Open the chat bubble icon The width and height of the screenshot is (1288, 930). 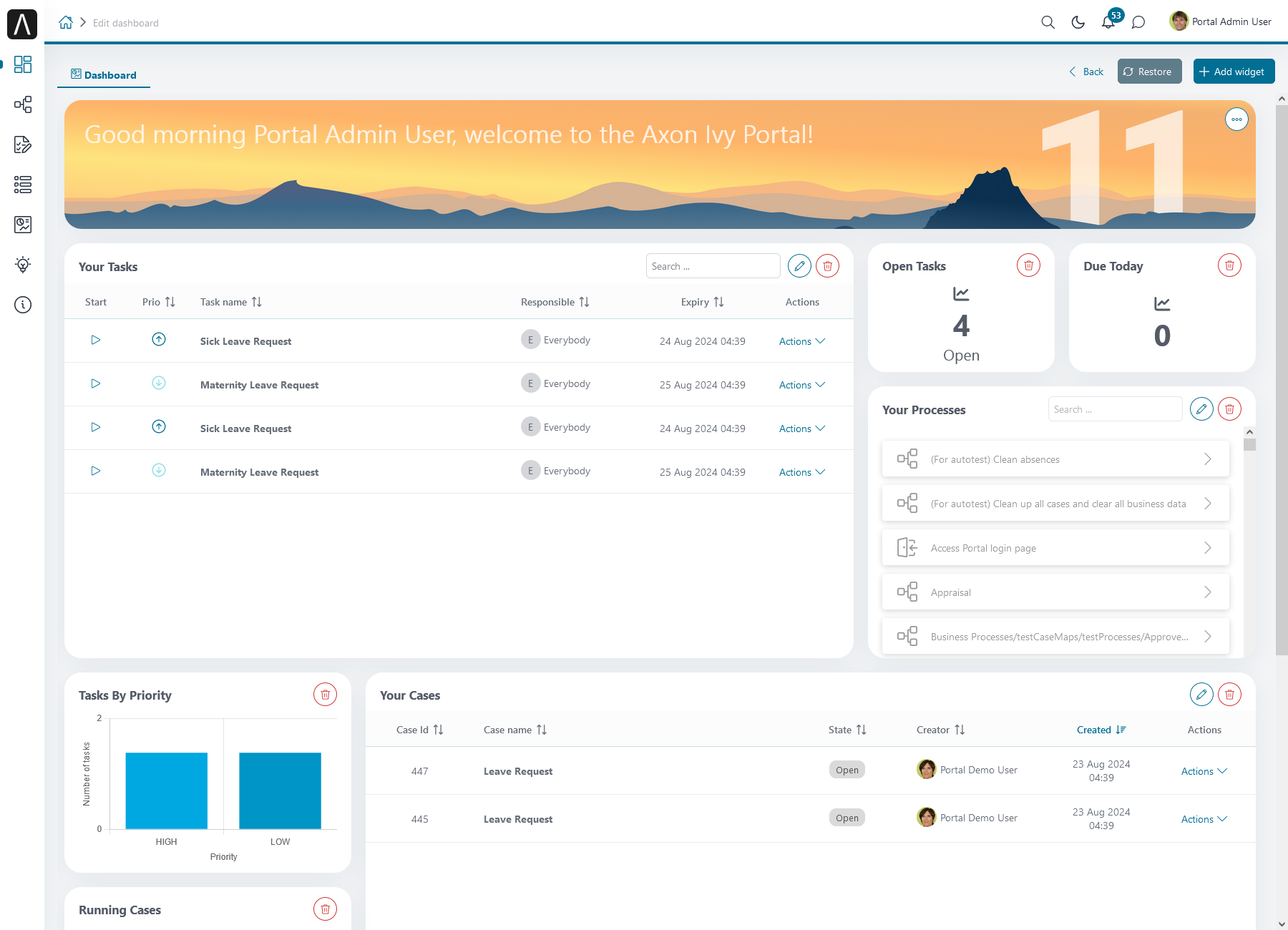[1138, 22]
